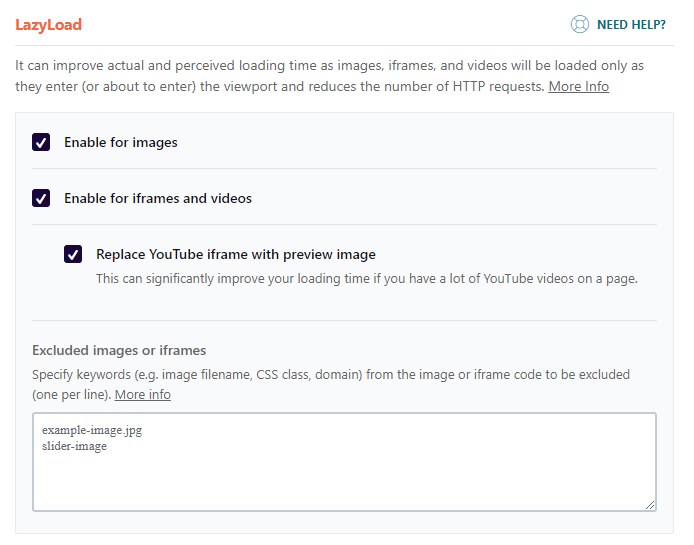694x545 pixels.
Task: Disable Replace YouTube iframe with preview image
Action: click(x=73, y=254)
